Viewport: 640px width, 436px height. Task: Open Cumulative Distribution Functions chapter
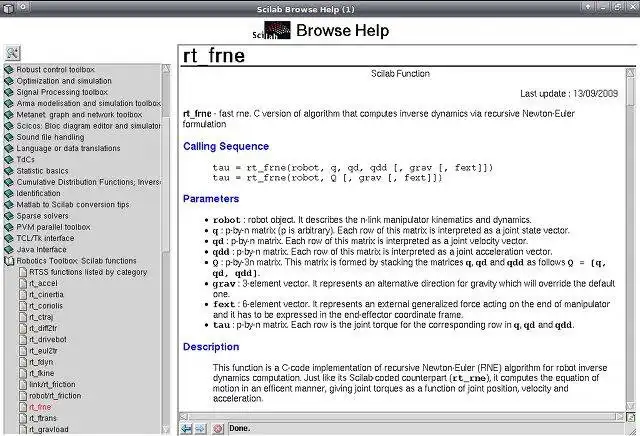pos(89,182)
